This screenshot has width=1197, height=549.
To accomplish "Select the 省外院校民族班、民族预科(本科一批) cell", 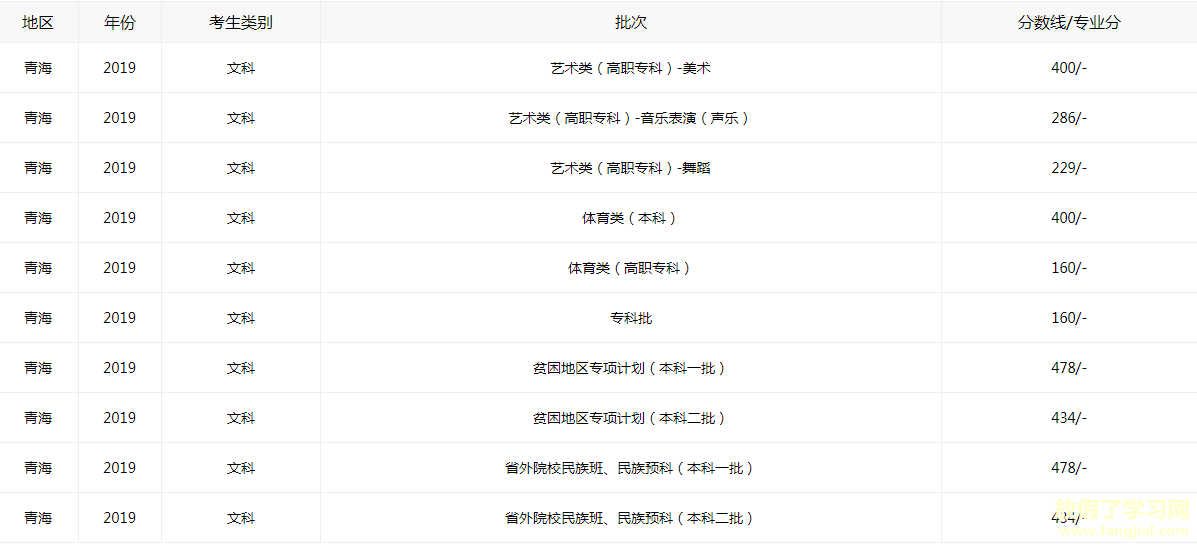I will (x=631, y=468).
